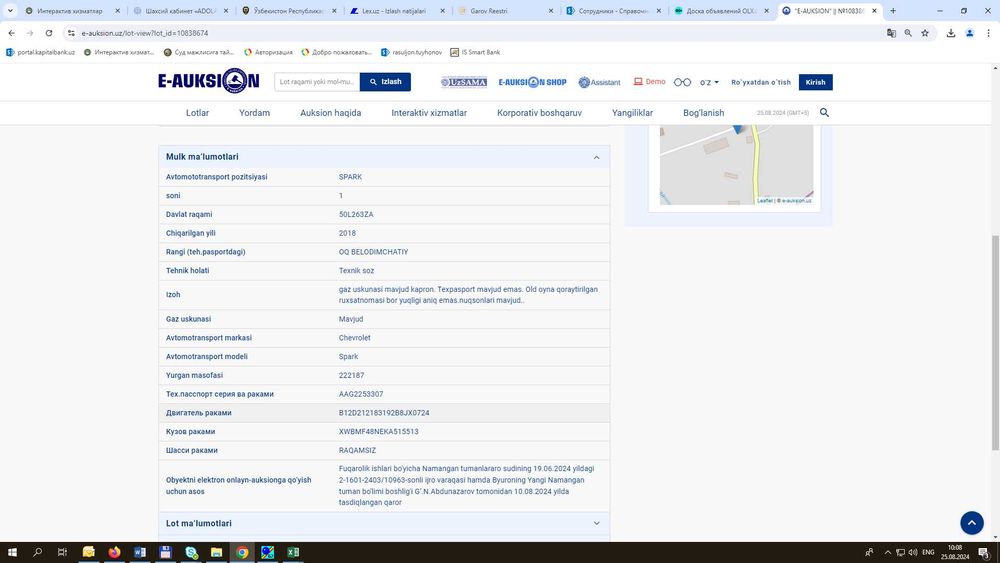Open Firefox from taskbar
1000x563 pixels.
[x=114, y=552]
